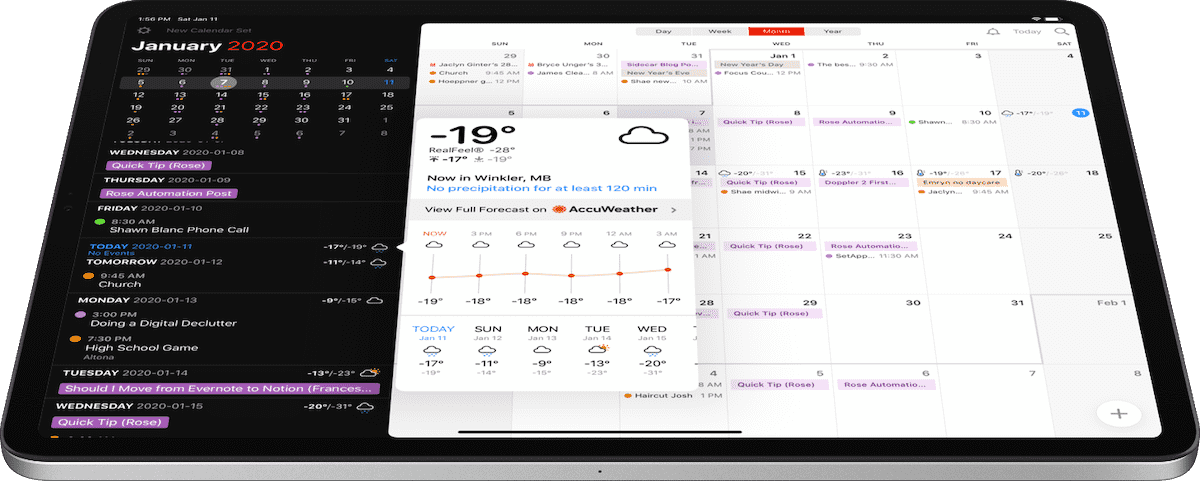Screen dimensions: 1200x481
Task: Click the Now in Winkler, MB location
Action: (x=487, y=177)
